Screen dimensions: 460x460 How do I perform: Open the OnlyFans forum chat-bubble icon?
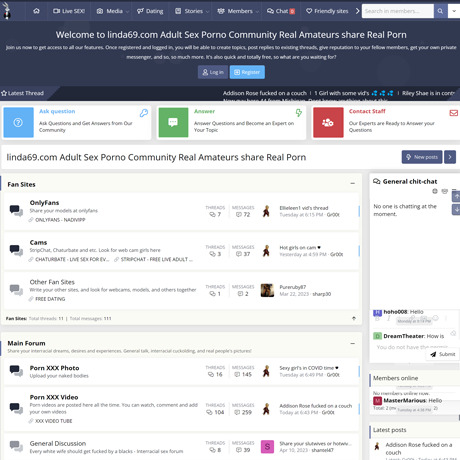(x=16, y=211)
